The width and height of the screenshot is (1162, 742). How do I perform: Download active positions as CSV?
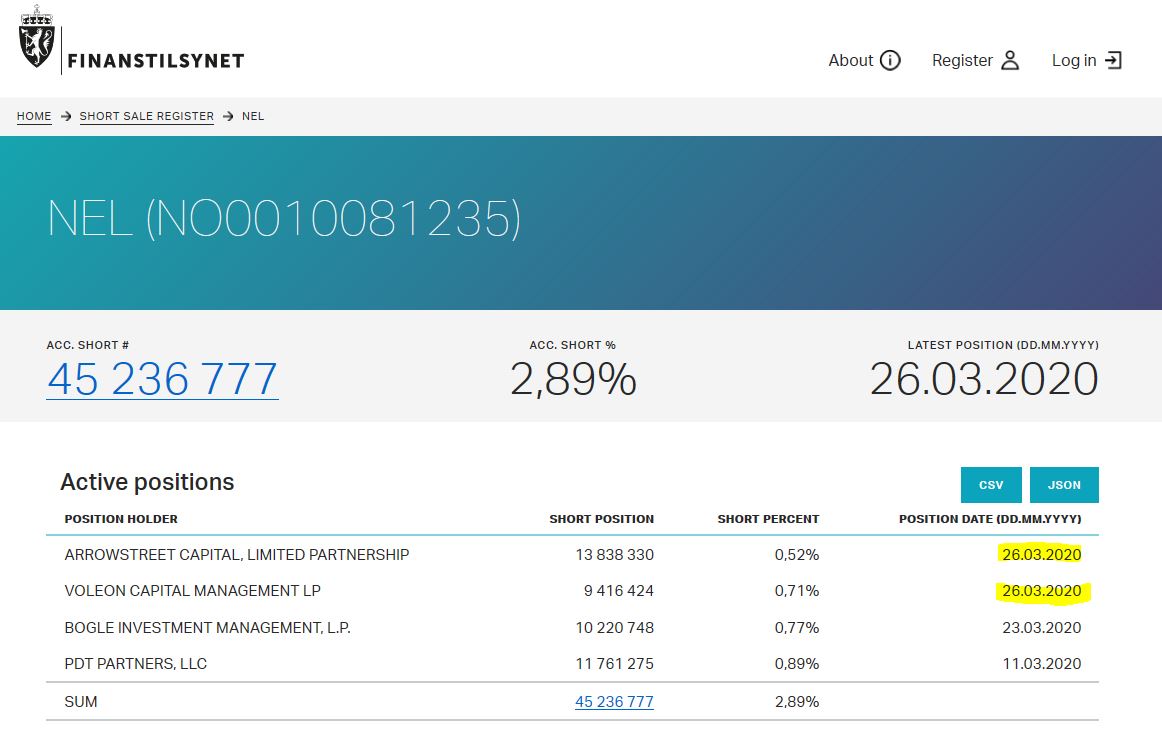pyautogui.click(x=991, y=485)
